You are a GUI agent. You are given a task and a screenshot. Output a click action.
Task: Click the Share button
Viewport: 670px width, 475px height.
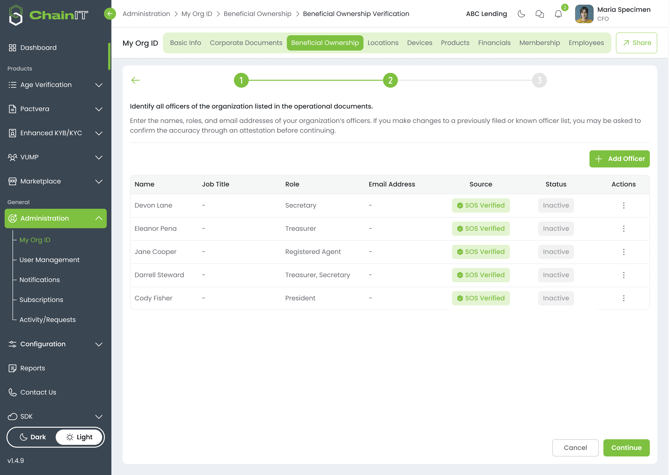click(x=636, y=43)
